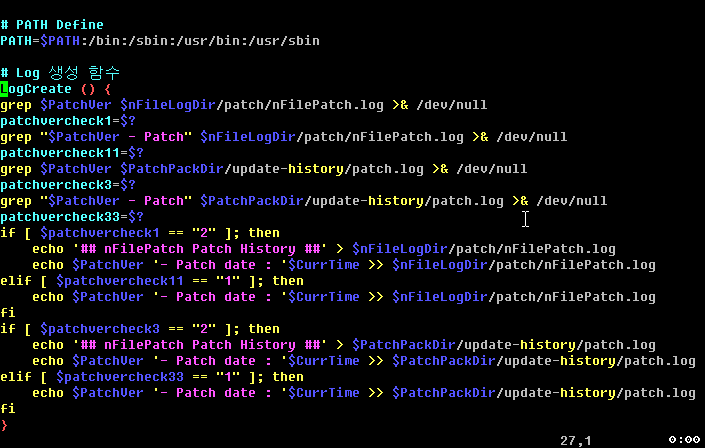Click the '# PATH Define' comment line
Image resolution: width=705 pixels, height=448 pixels.
click(x=52, y=25)
